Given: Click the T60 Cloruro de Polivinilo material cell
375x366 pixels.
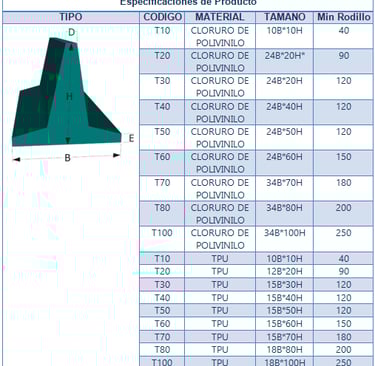Looking at the screenshot, I should [x=220, y=163].
